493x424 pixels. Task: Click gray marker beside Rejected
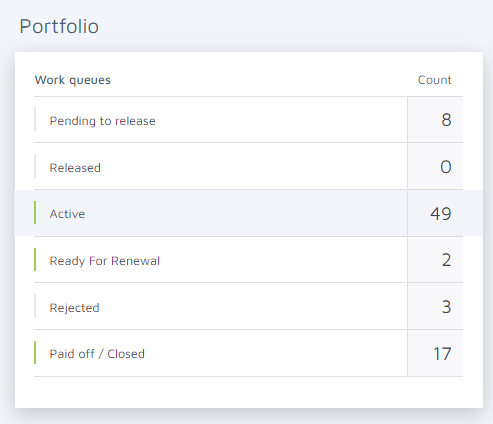pyautogui.click(x=35, y=306)
